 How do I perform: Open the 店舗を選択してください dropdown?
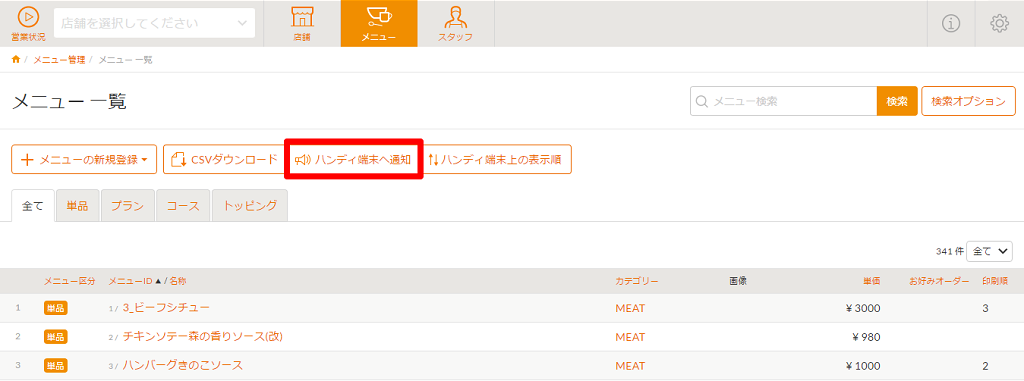(x=154, y=23)
